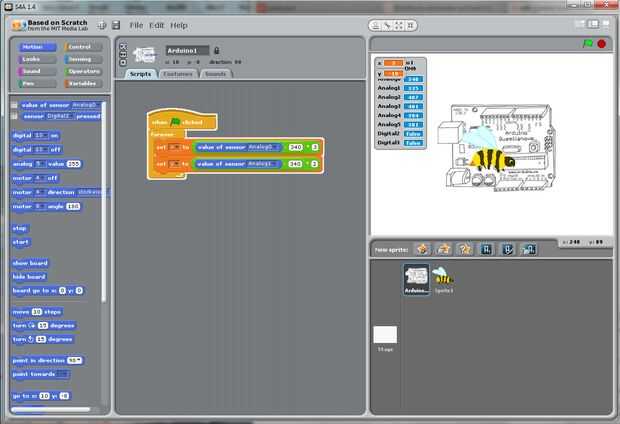Viewport: 620px width, 424px height.
Task: Select the Control block category
Action: tap(83, 47)
